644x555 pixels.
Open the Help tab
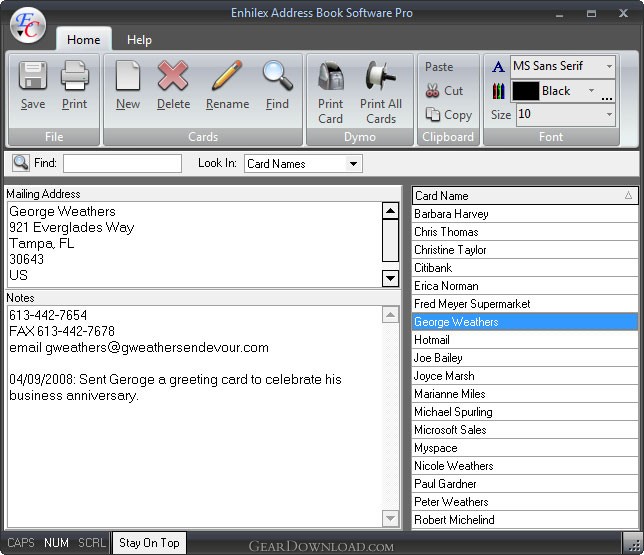pyautogui.click(x=139, y=40)
